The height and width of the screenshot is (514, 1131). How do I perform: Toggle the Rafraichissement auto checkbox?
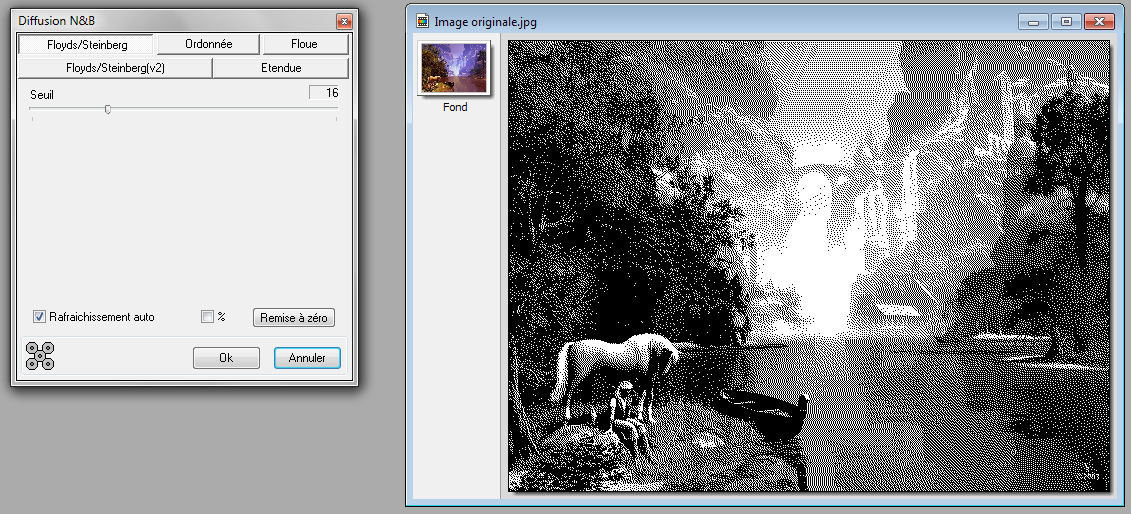(40, 317)
